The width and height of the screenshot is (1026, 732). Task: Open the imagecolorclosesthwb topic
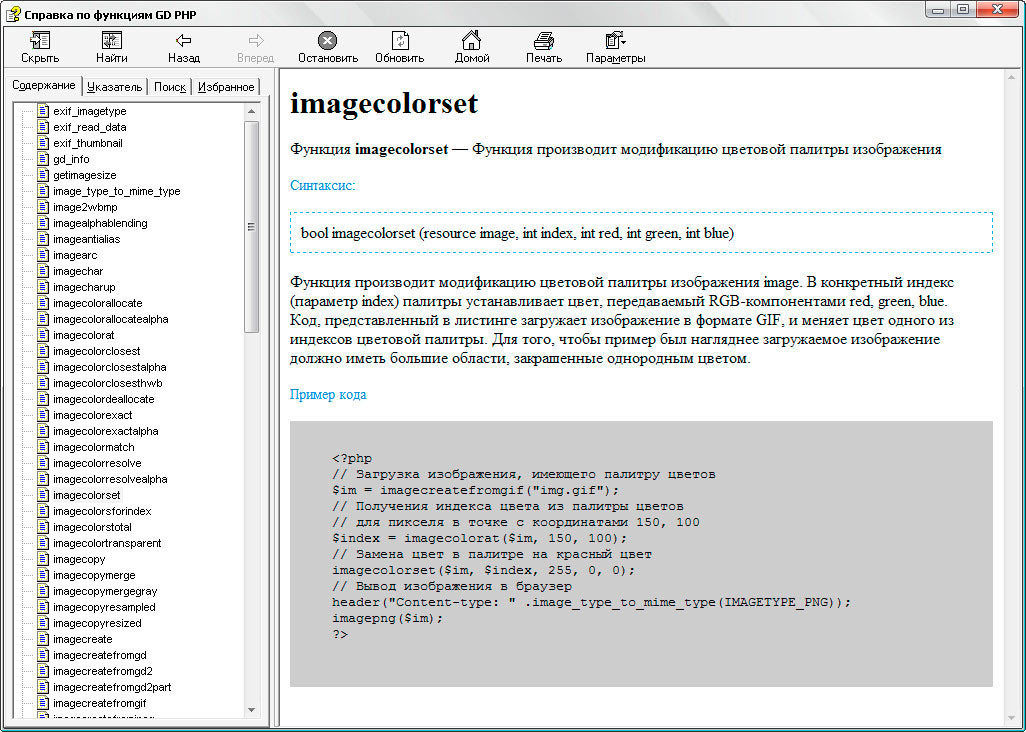pos(107,383)
